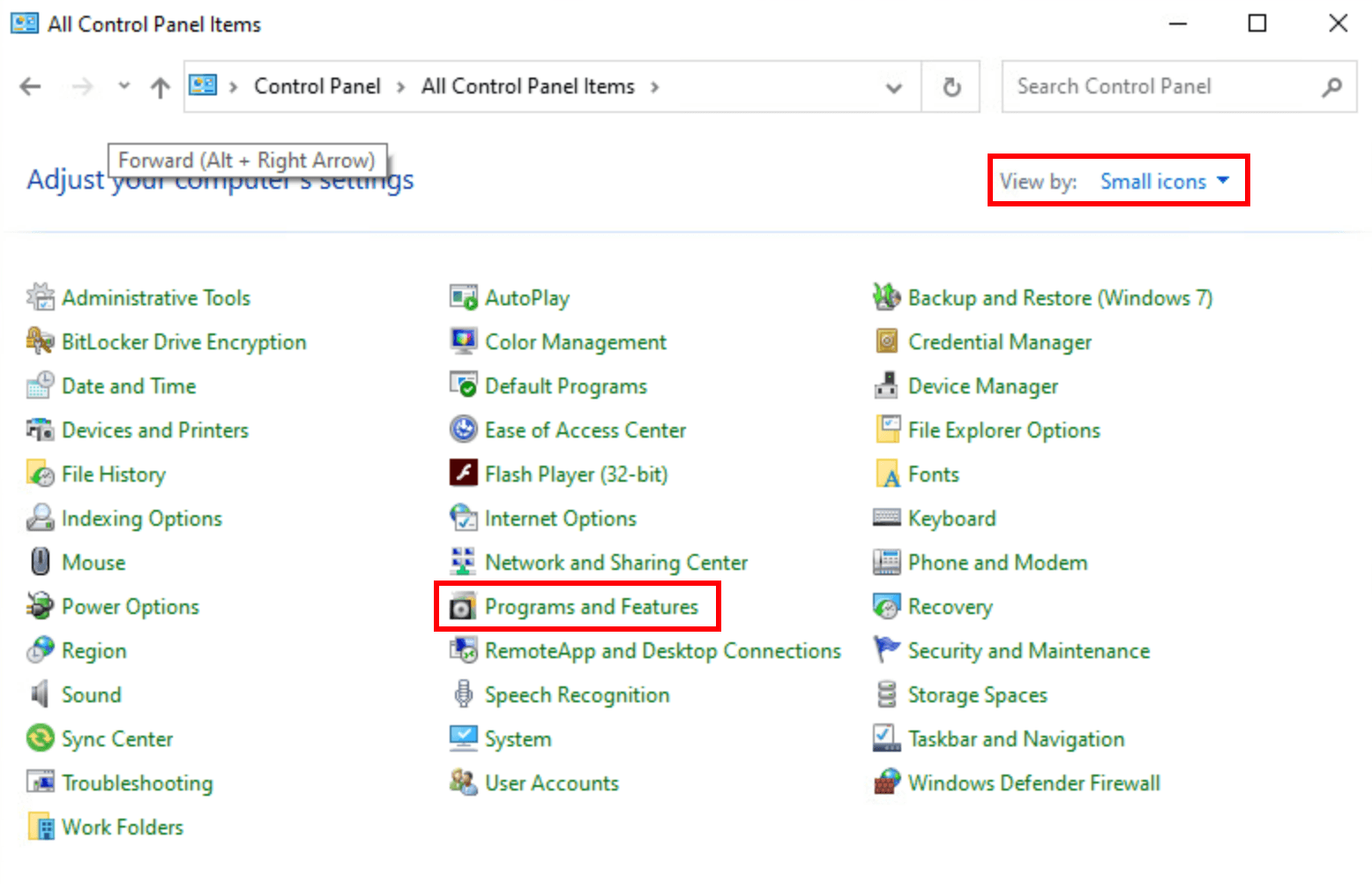Select All Control Panel Items in breadcrumb
The image size is (1372, 884).
(527, 86)
